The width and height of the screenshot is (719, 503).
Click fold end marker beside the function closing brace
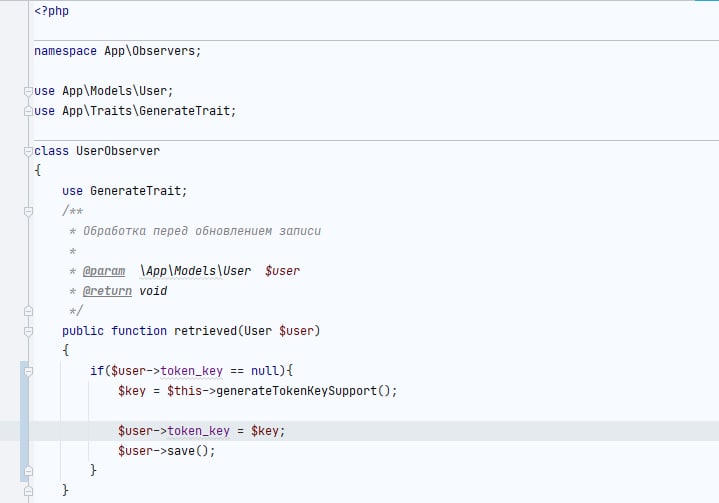coord(28,491)
